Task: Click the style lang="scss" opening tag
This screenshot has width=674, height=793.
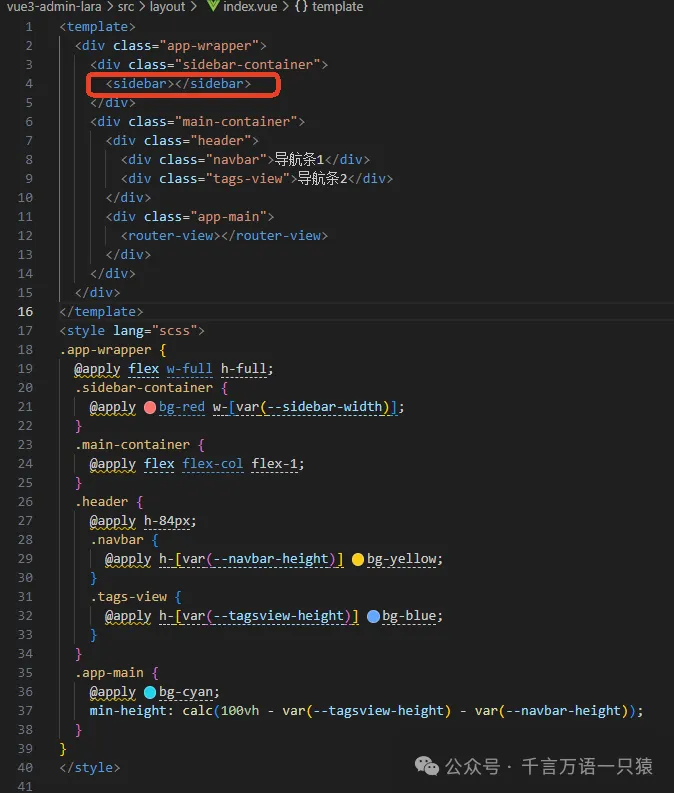Action: tap(132, 330)
